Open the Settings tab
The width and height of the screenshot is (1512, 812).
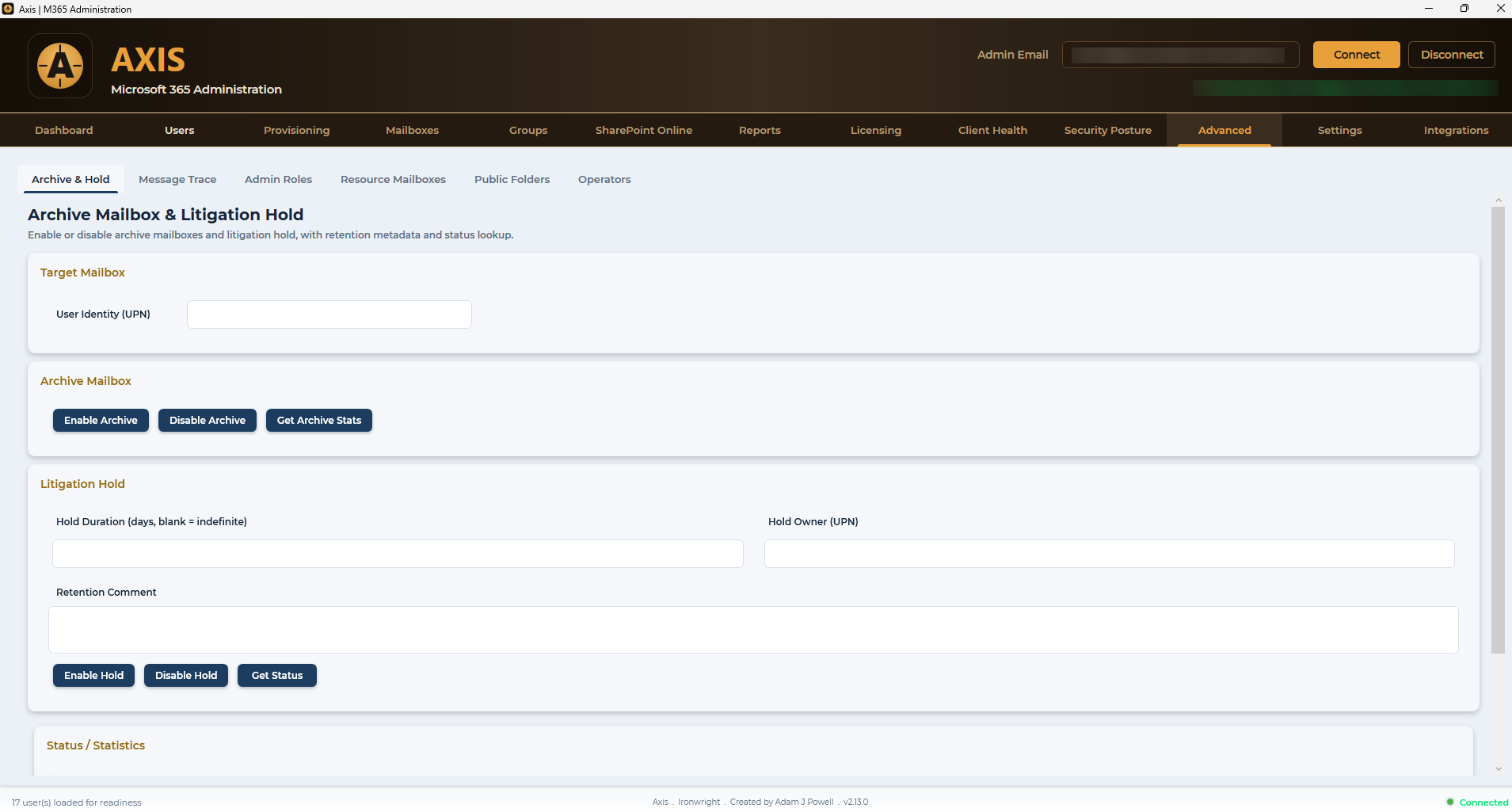coord(1340,130)
